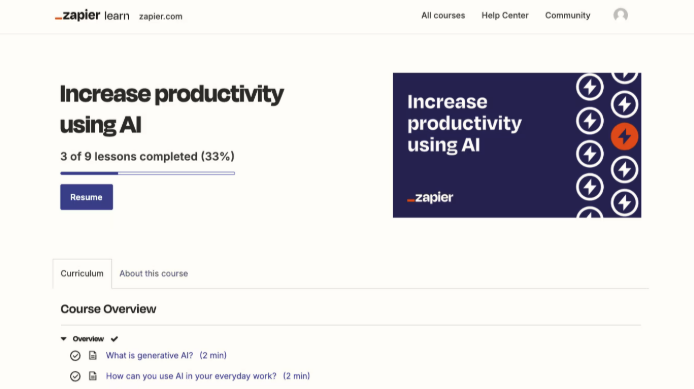Click the zapier logo inside course banner

point(430,197)
